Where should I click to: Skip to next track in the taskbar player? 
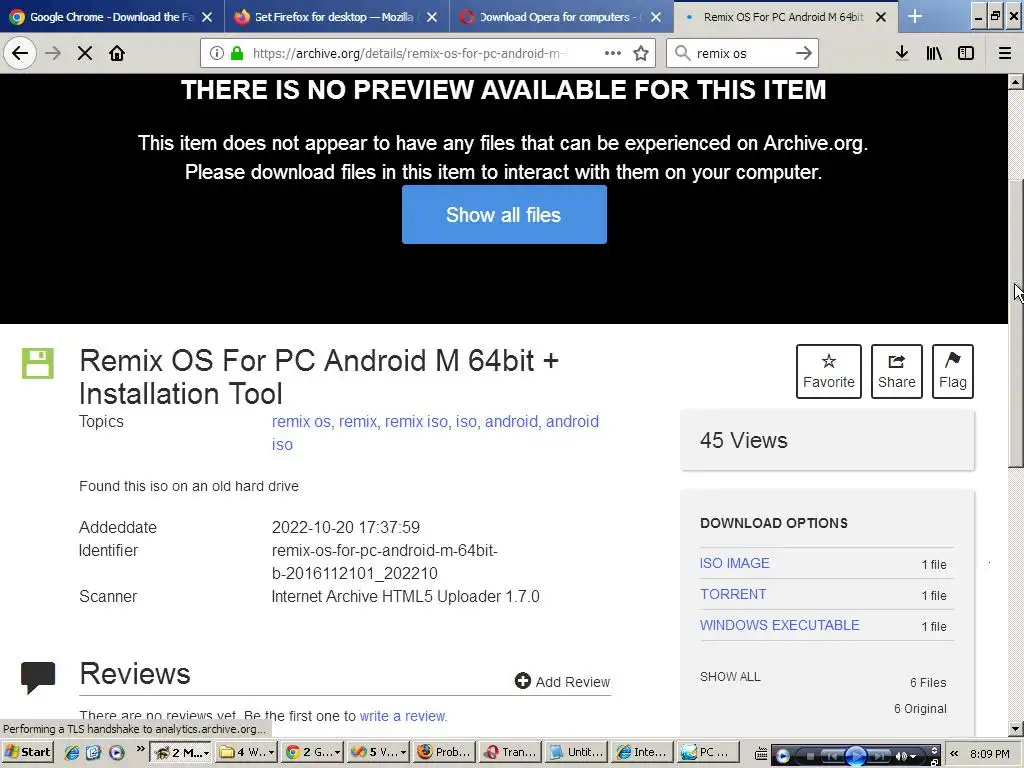879,756
